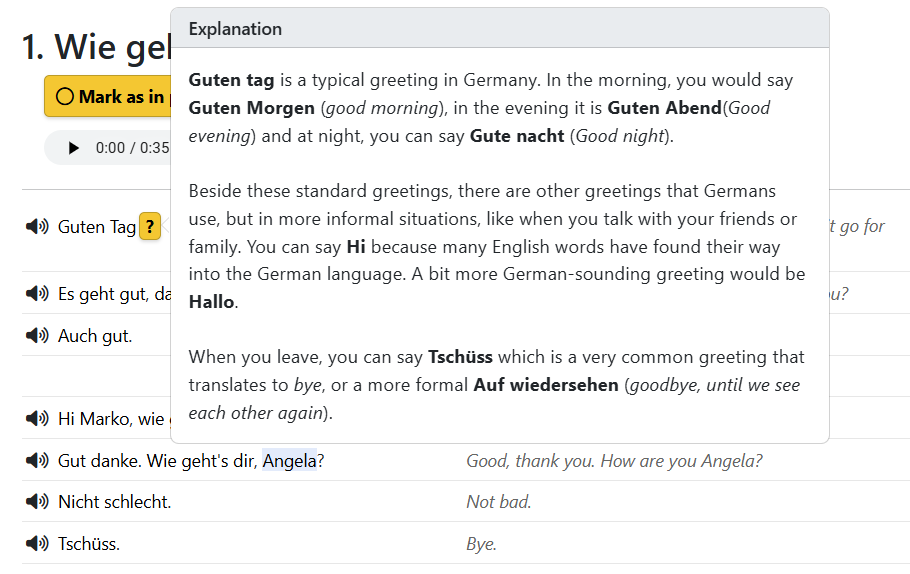Play audio for the "Guten Tag" line
This screenshot has height=574, width=910.
[37, 227]
